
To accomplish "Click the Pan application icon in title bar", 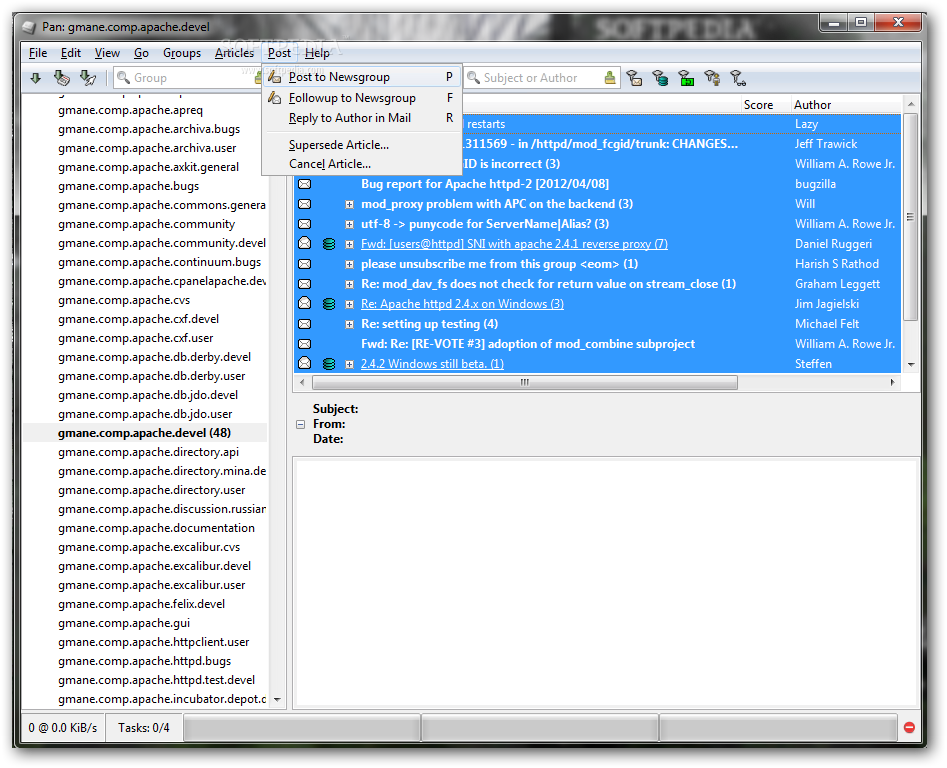I will 29,27.
